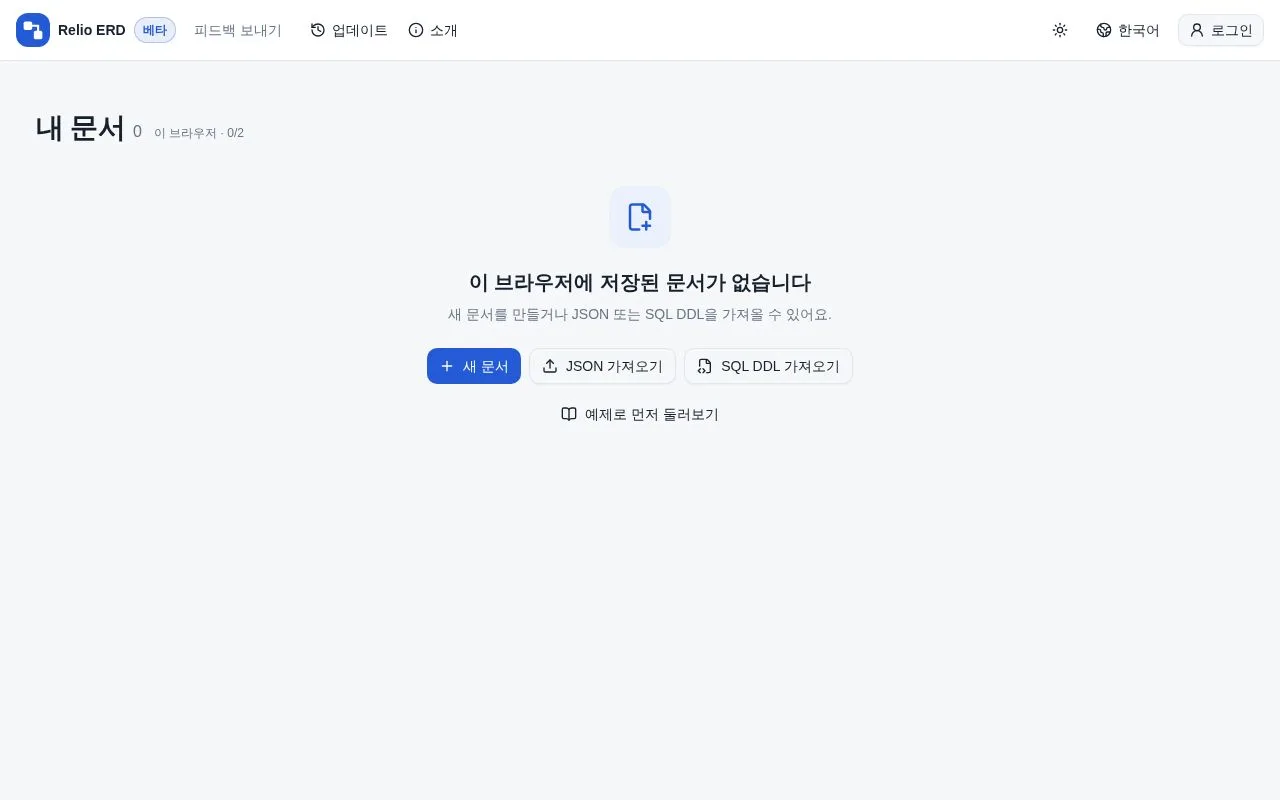Open the 예제로 먼저 둘러보기 link
1280x800 pixels.
coord(640,414)
